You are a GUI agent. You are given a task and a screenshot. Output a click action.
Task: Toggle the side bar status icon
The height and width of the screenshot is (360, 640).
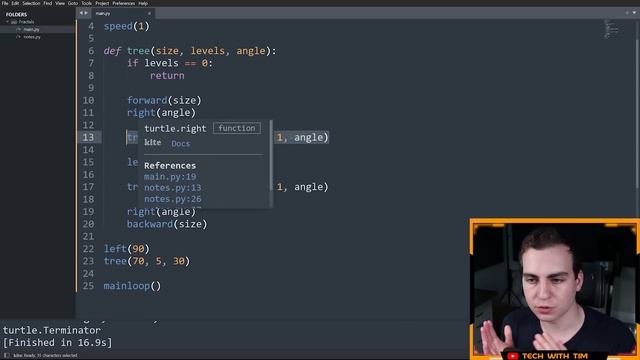pyautogui.click(x=7, y=356)
